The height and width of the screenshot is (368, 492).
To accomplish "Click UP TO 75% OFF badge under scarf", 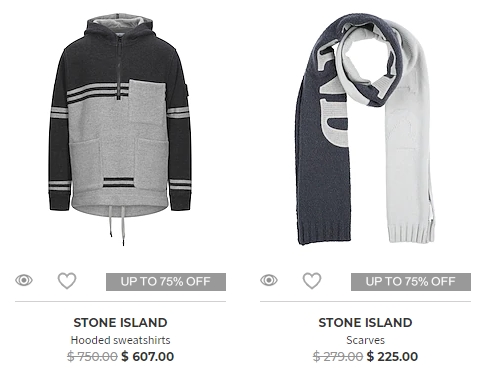I will [x=411, y=282].
